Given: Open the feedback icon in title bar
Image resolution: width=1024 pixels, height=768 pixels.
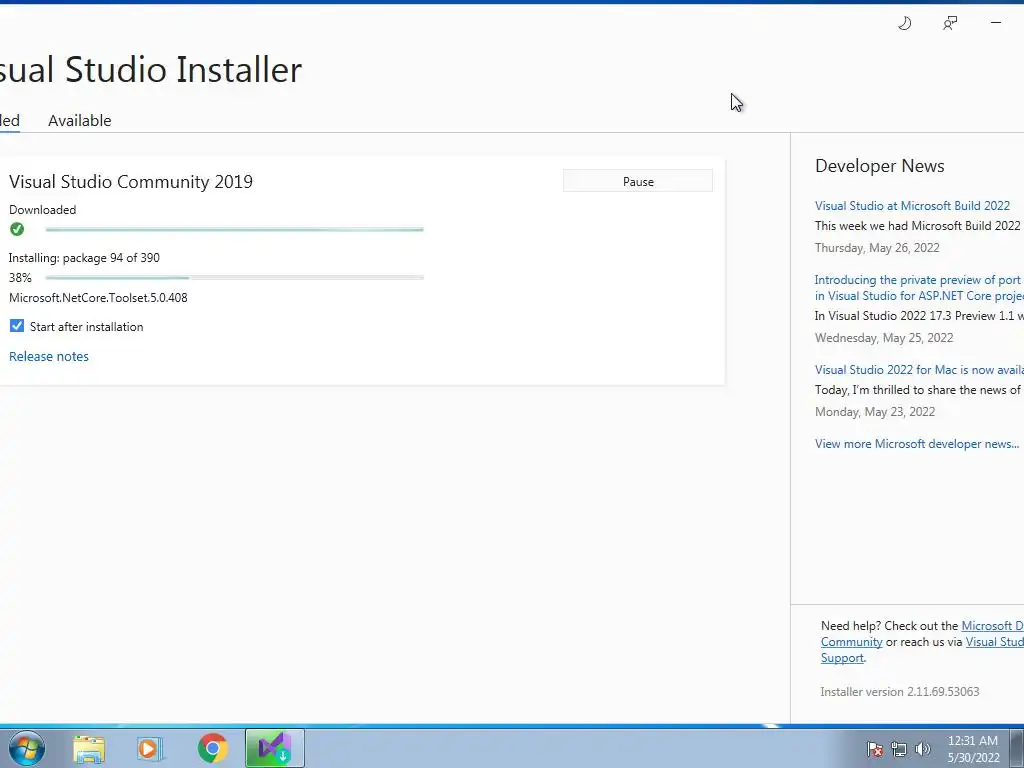Looking at the screenshot, I should [950, 24].
